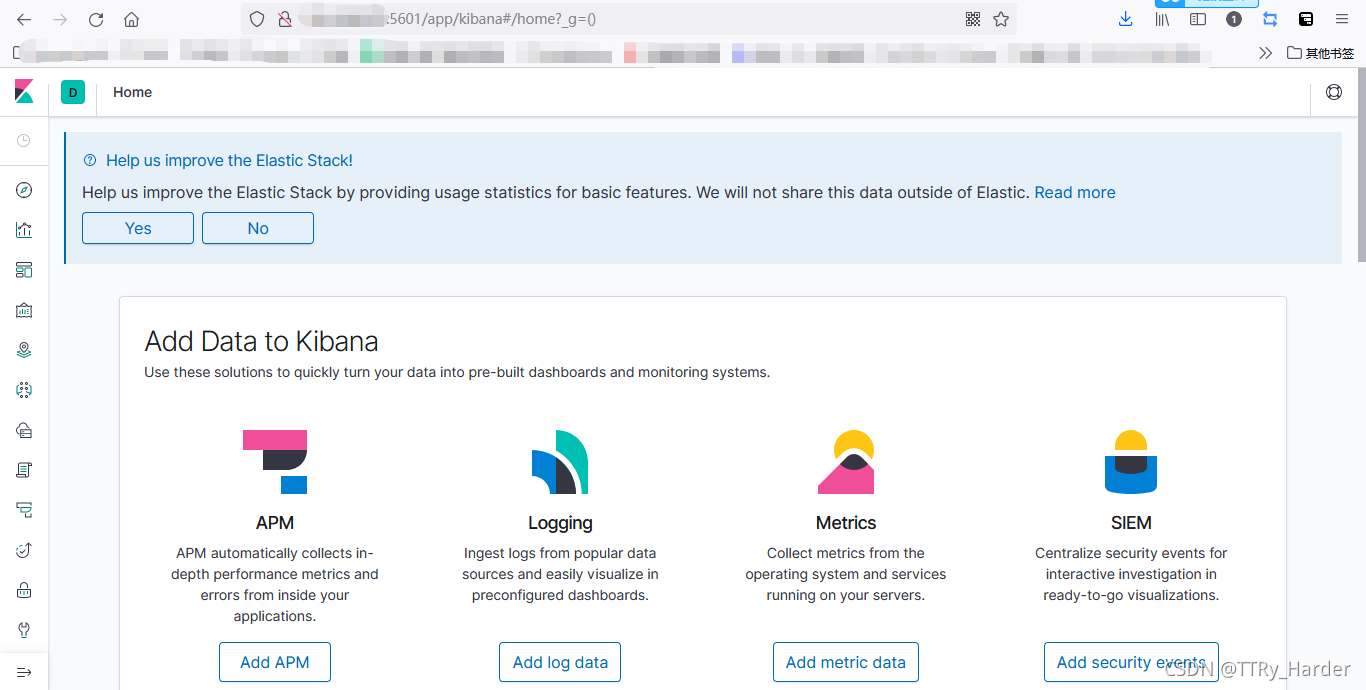Bookmark this page with star icon
This screenshot has height=690, width=1366.
coord(1001,19)
